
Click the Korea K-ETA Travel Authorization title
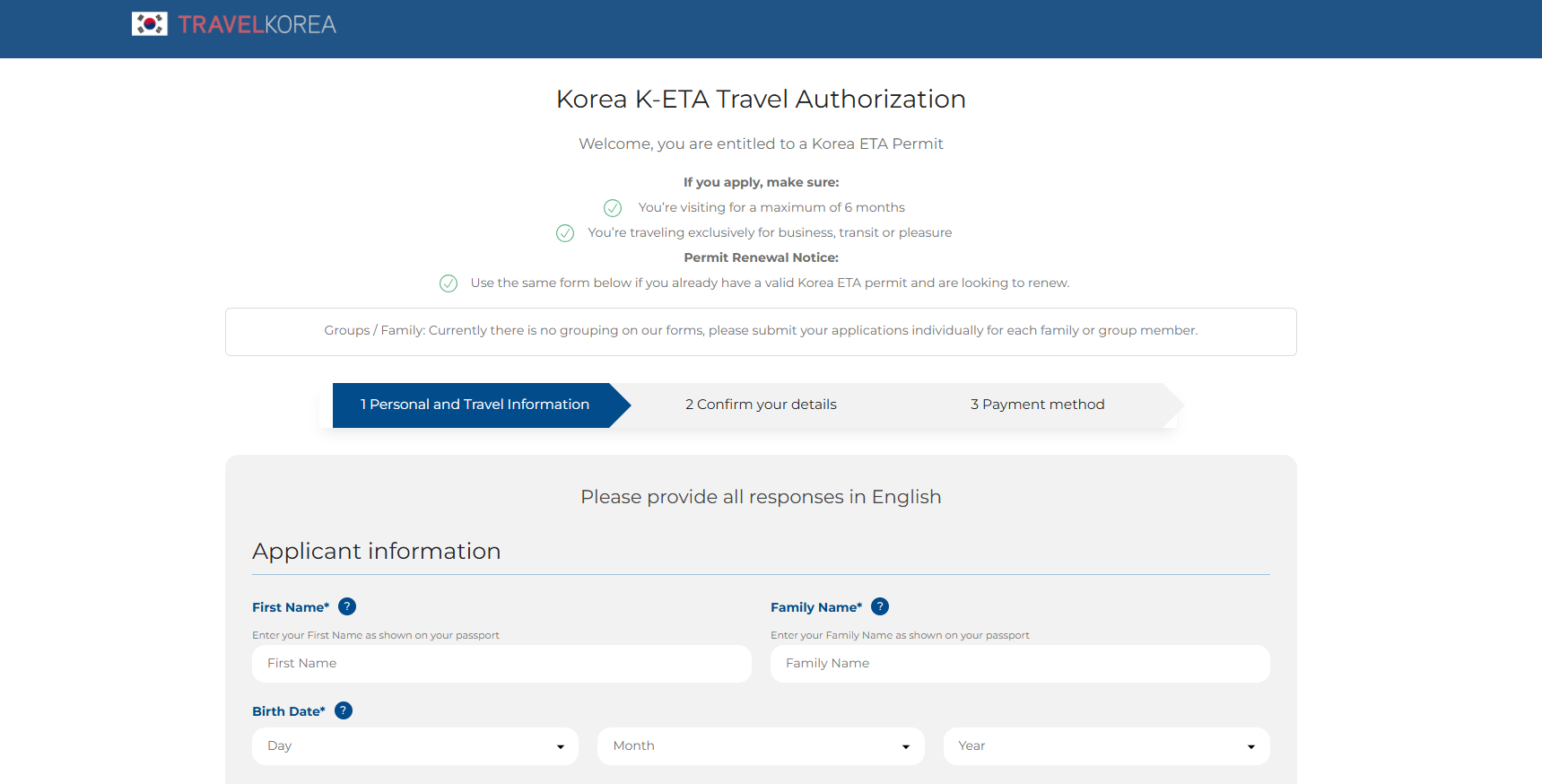point(761,99)
